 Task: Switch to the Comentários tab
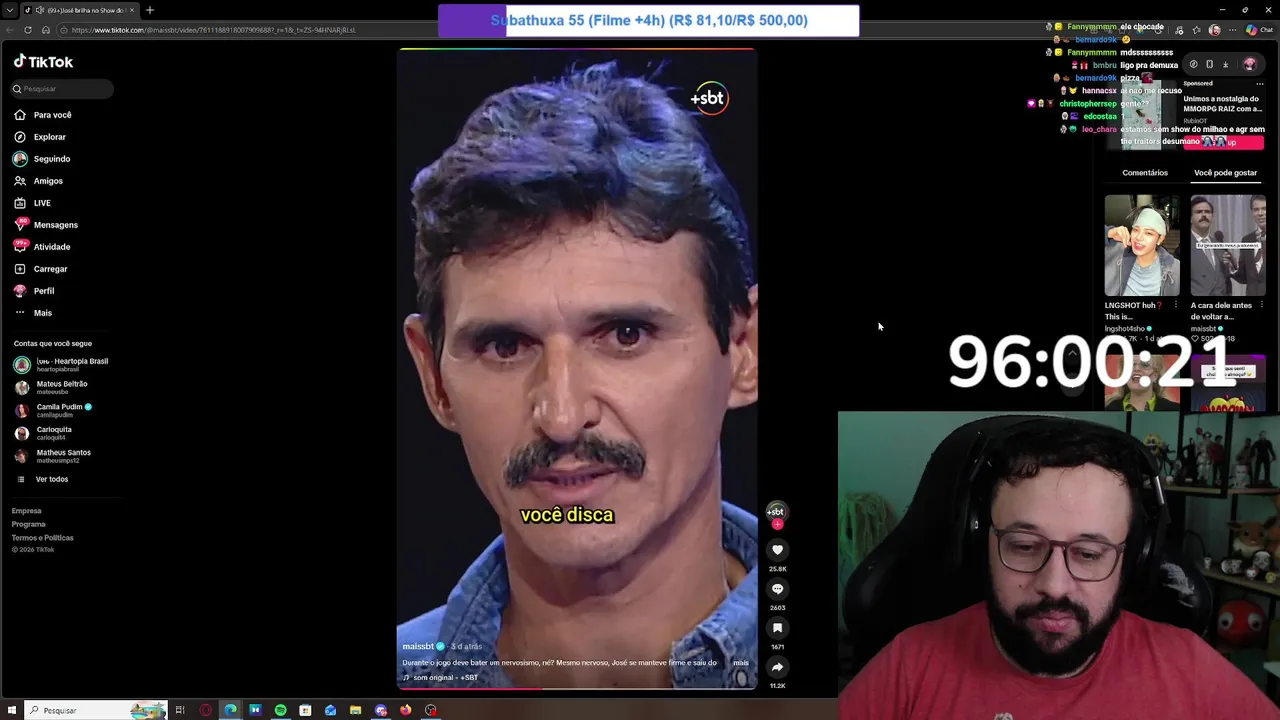point(1145,173)
